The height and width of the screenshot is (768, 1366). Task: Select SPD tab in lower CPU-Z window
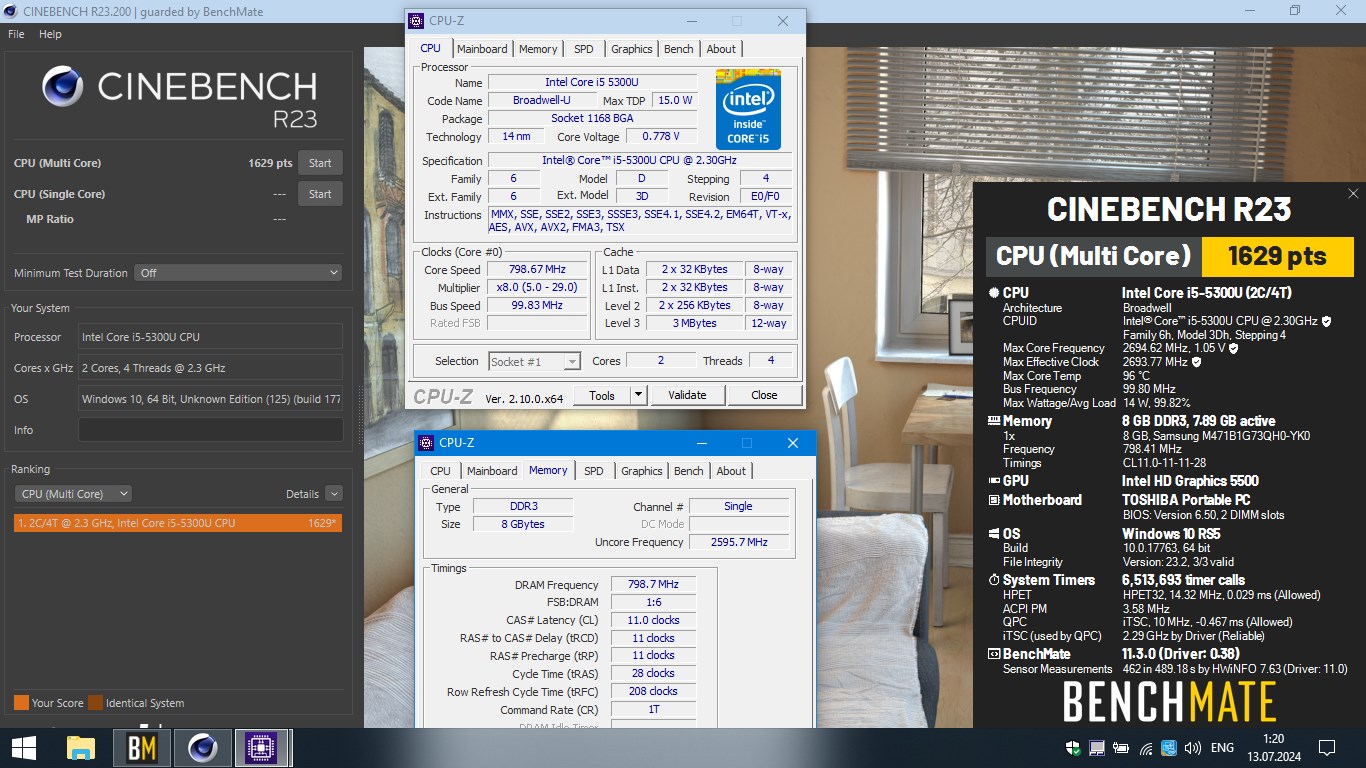pyautogui.click(x=594, y=471)
